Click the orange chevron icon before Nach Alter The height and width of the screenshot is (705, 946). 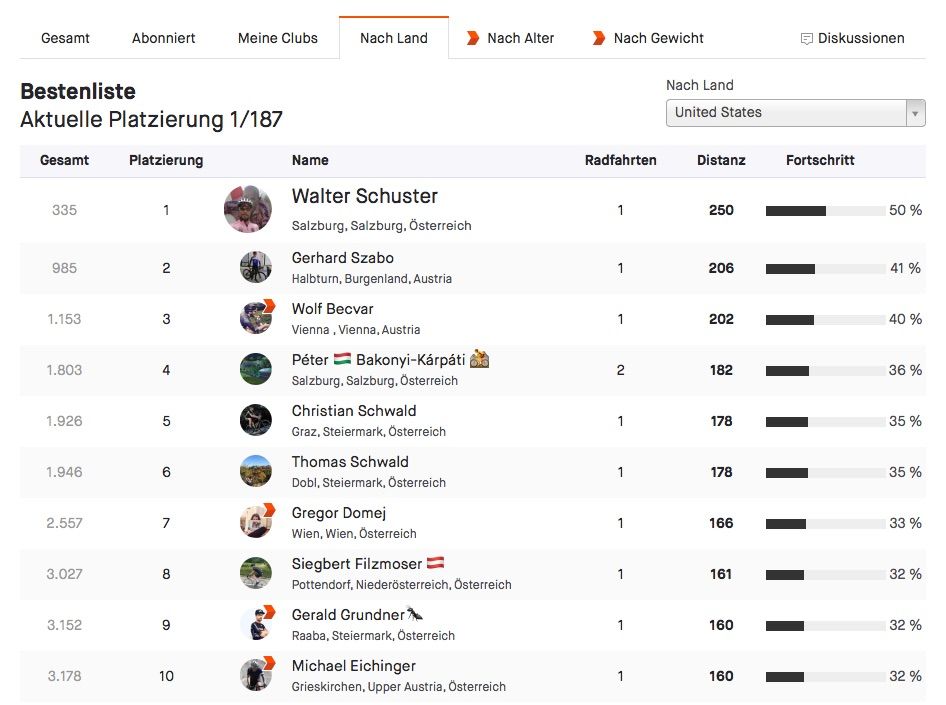pos(473,38)
